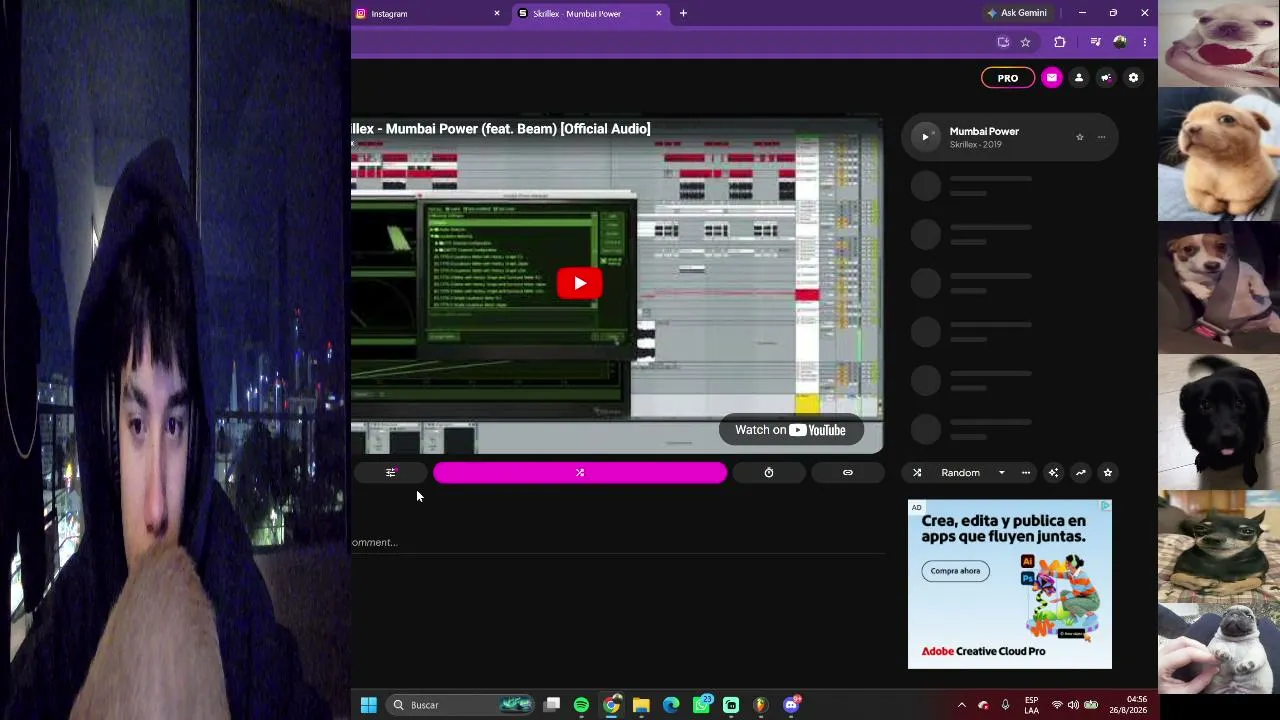Image resolution: width=1280 pixels, height=720 pixels.
Task: Bookmark this page with the star
Action: [1025, 42]
